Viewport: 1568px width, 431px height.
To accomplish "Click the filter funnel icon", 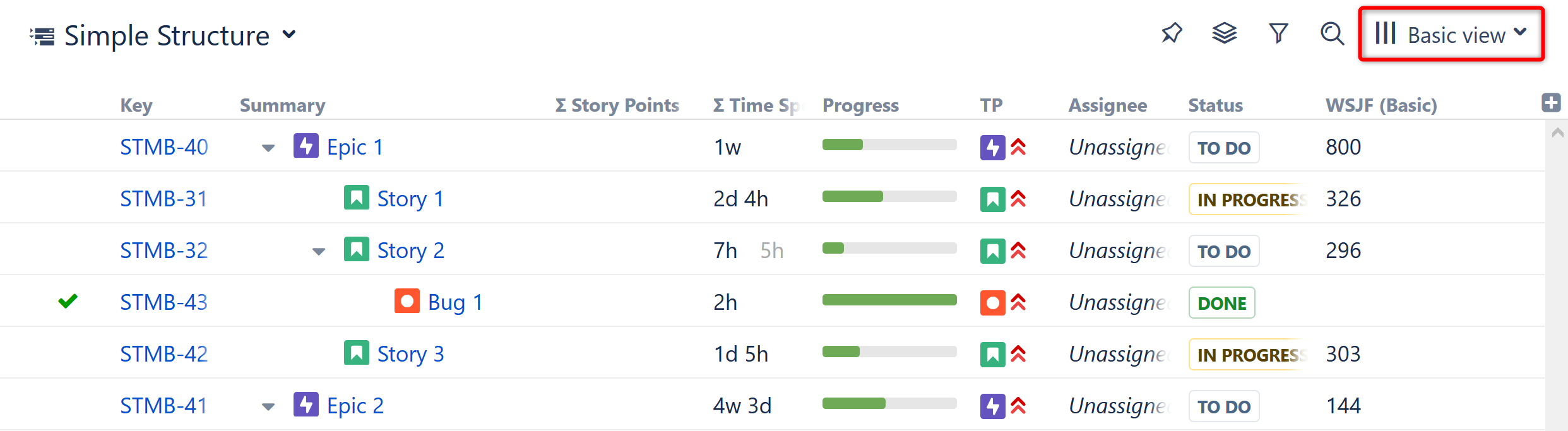I will click(x=1278, y=33).
